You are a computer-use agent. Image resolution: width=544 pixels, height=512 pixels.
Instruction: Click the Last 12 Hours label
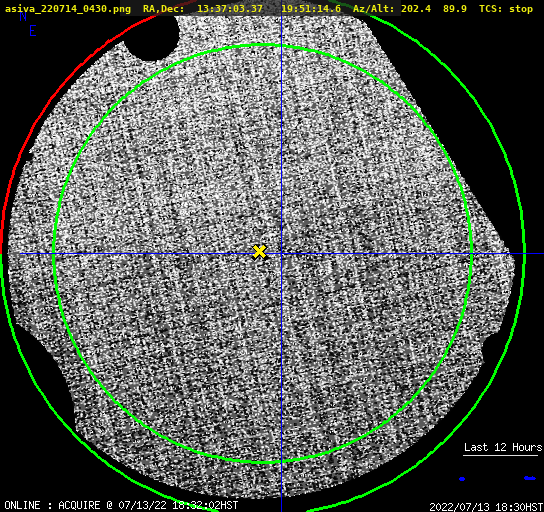[503, 447]
